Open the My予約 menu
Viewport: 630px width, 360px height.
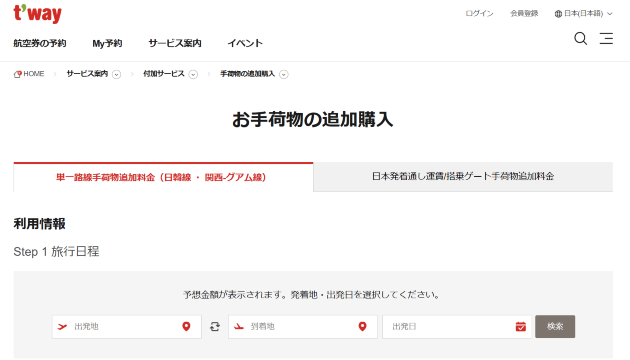(107, 43)
